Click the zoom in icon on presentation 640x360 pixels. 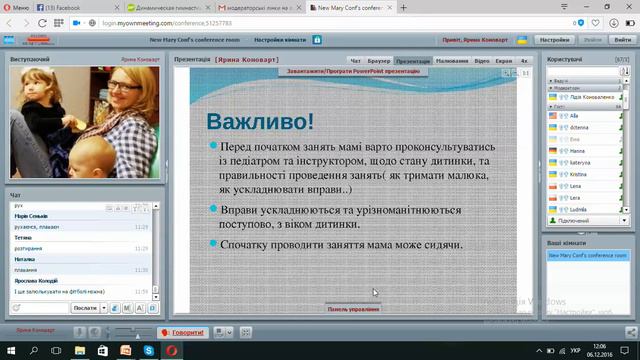click(506, 73)
